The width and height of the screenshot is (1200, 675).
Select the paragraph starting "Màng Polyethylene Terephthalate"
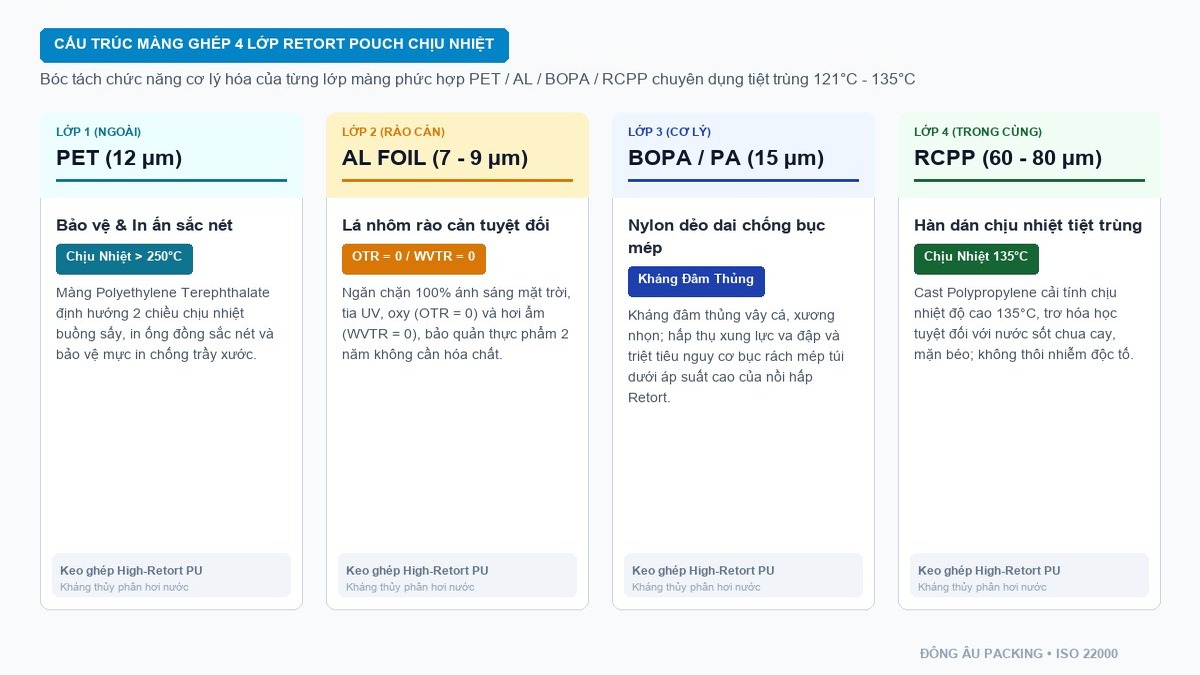[165, 323]
